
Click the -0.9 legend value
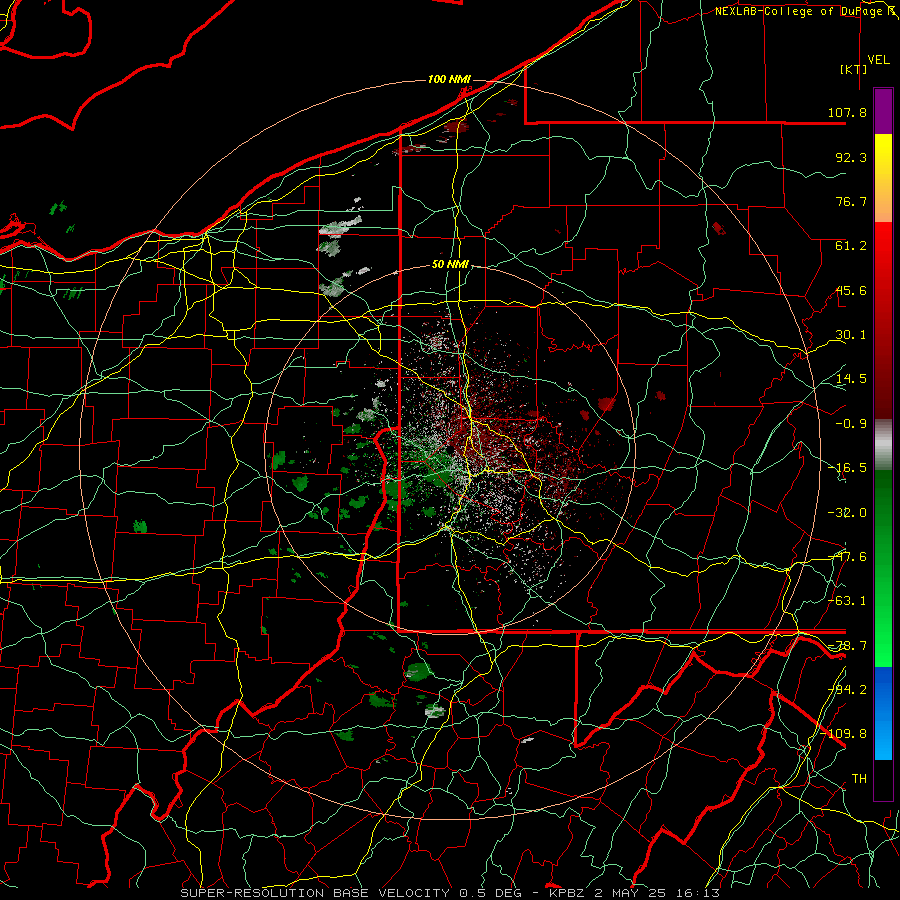851,424
